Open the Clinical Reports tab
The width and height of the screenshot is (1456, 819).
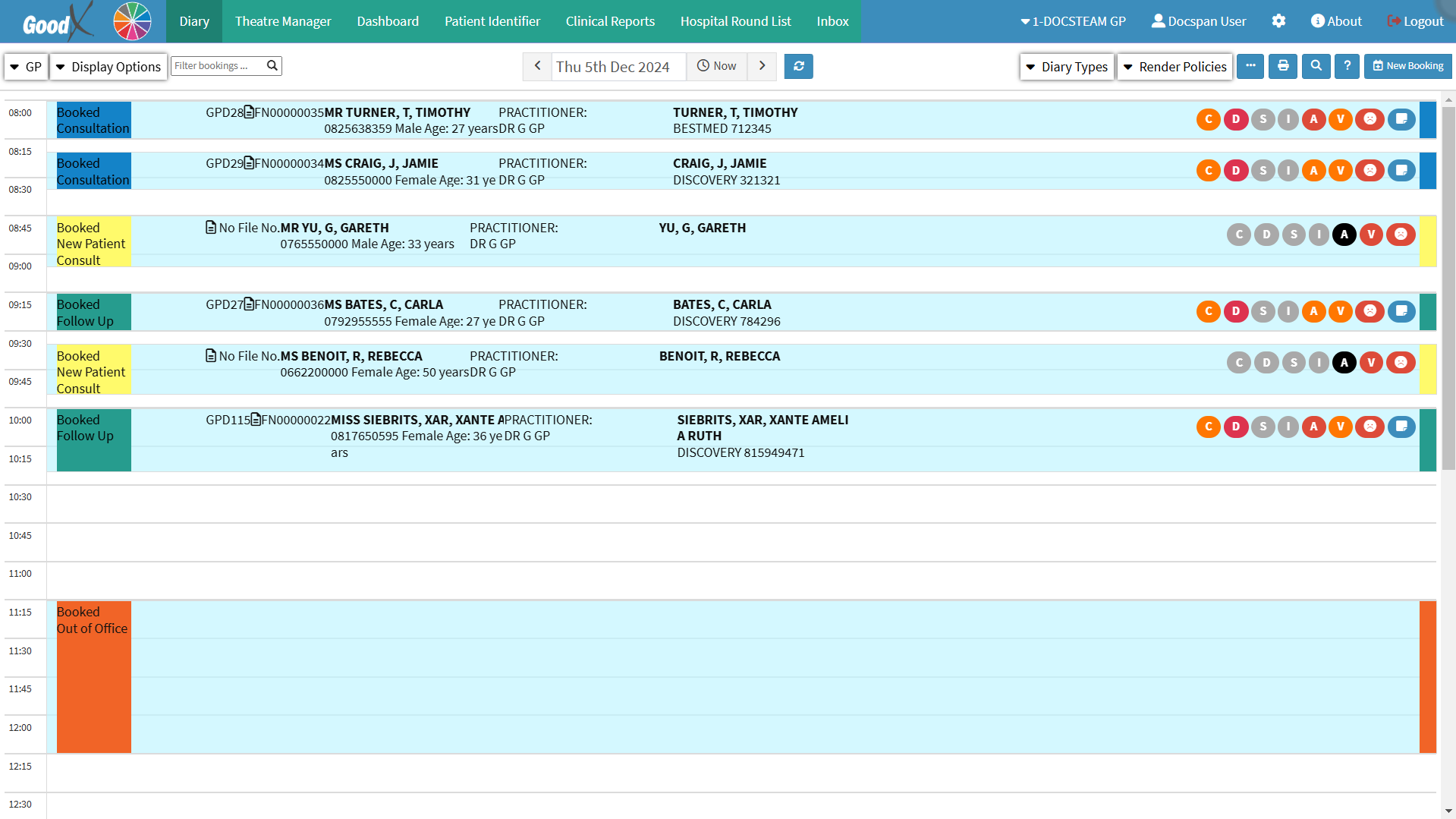[x=610, y=21]
